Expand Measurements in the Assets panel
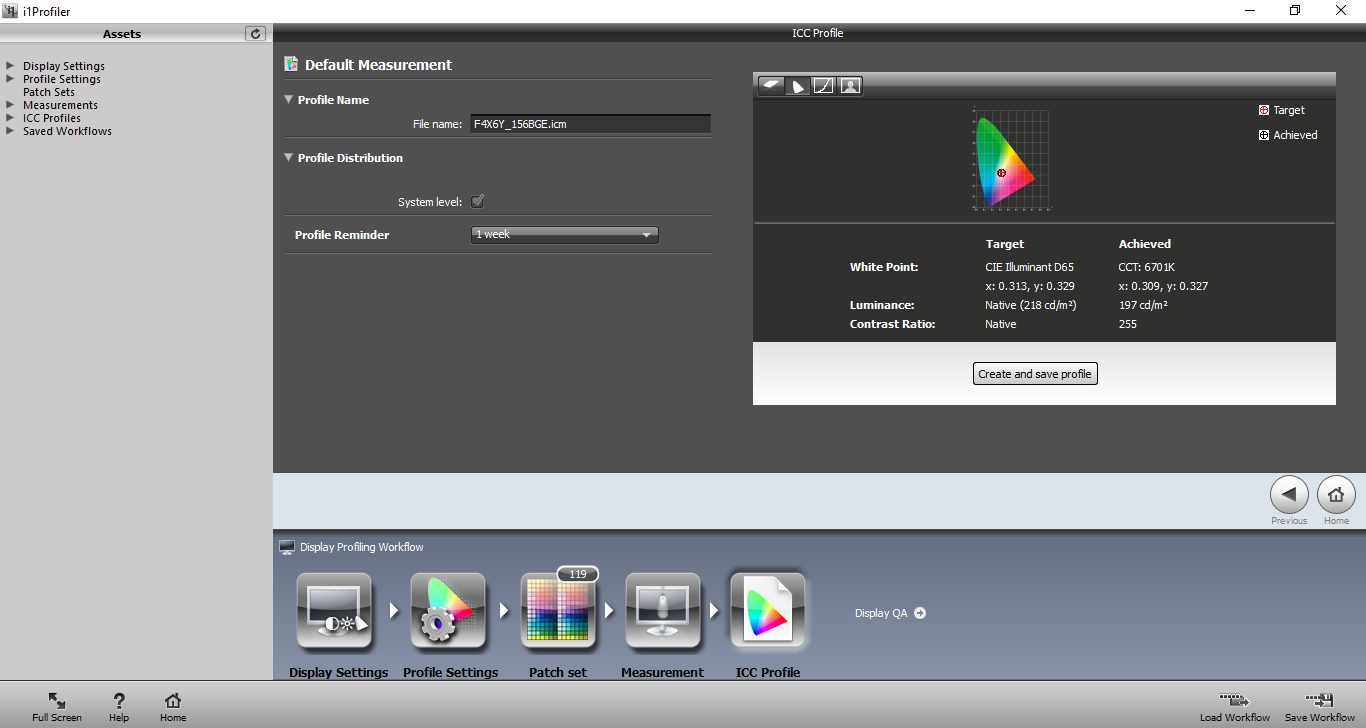This screenshot has height=728, width=1366. [x=10, y=105]
